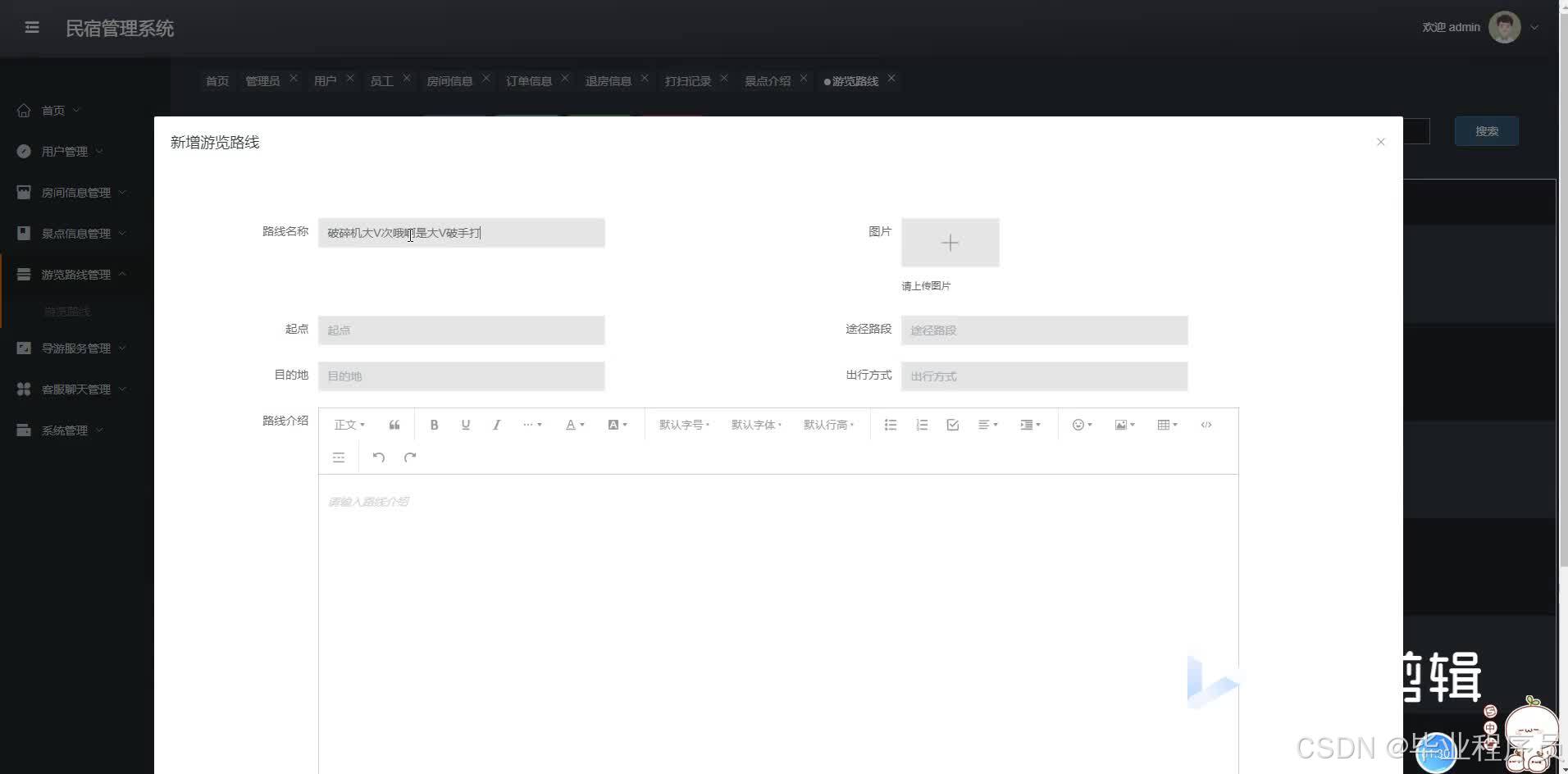Switch to the 订单信息 tab
This screenshot has height=774, width=1568.
tap(529, 80)
